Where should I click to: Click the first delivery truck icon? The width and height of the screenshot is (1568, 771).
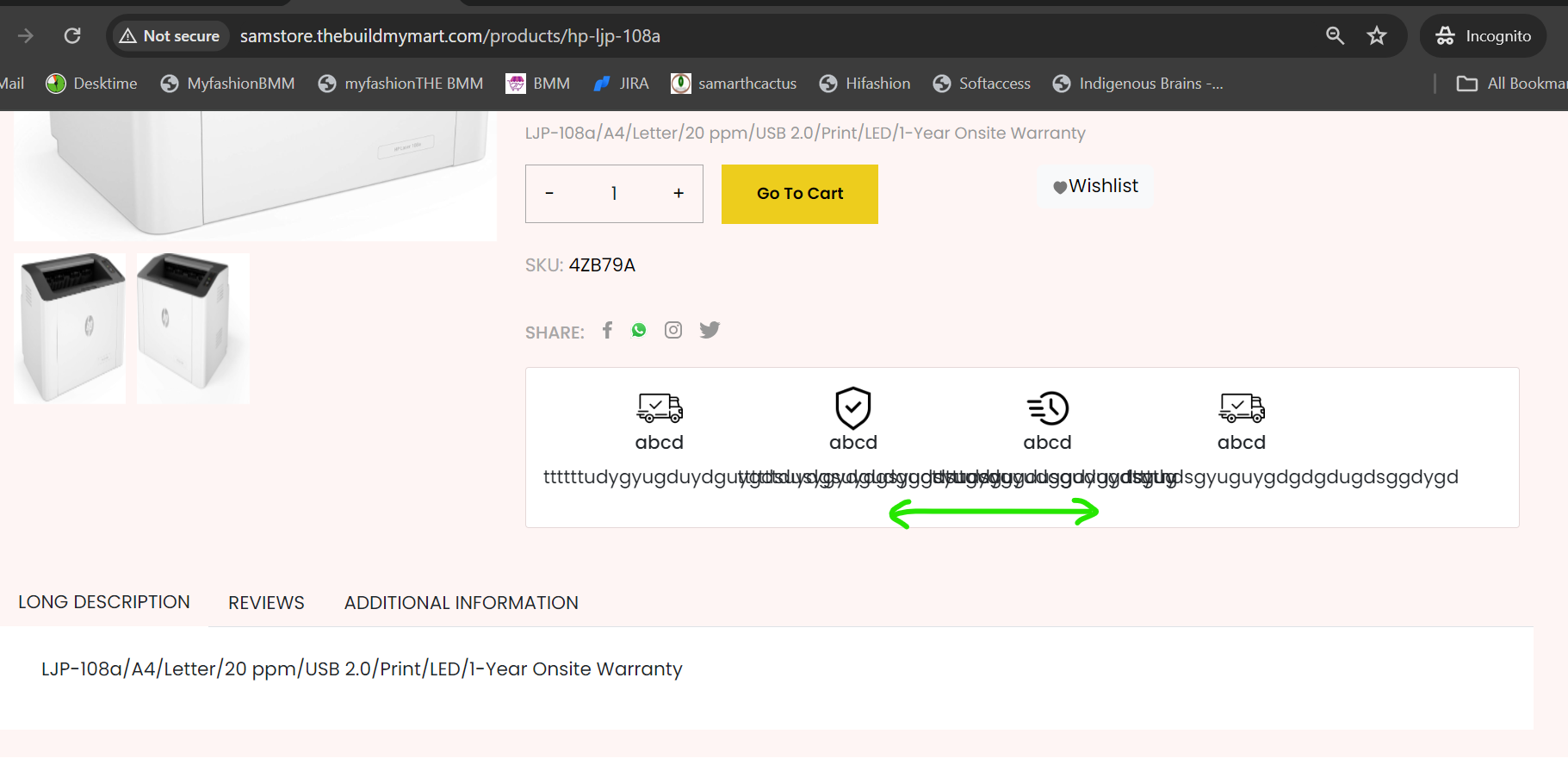click(660, 407)
